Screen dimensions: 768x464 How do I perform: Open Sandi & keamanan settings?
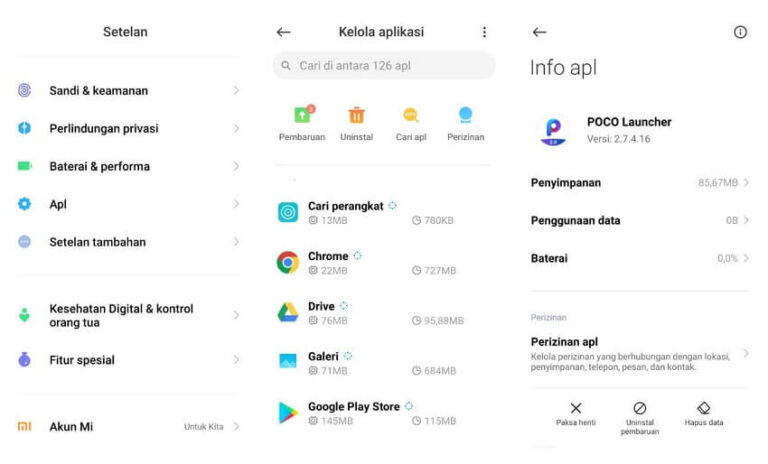click(127, 90)
